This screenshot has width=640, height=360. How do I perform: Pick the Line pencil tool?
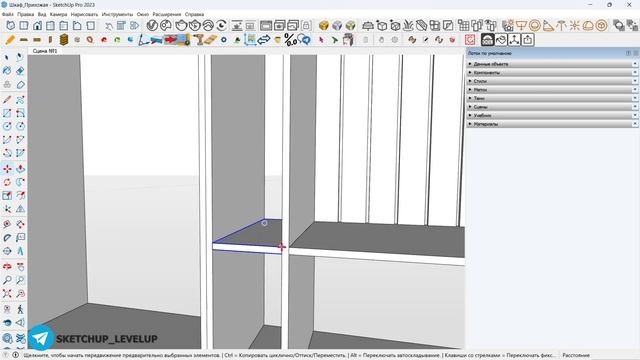pos(7,100)
